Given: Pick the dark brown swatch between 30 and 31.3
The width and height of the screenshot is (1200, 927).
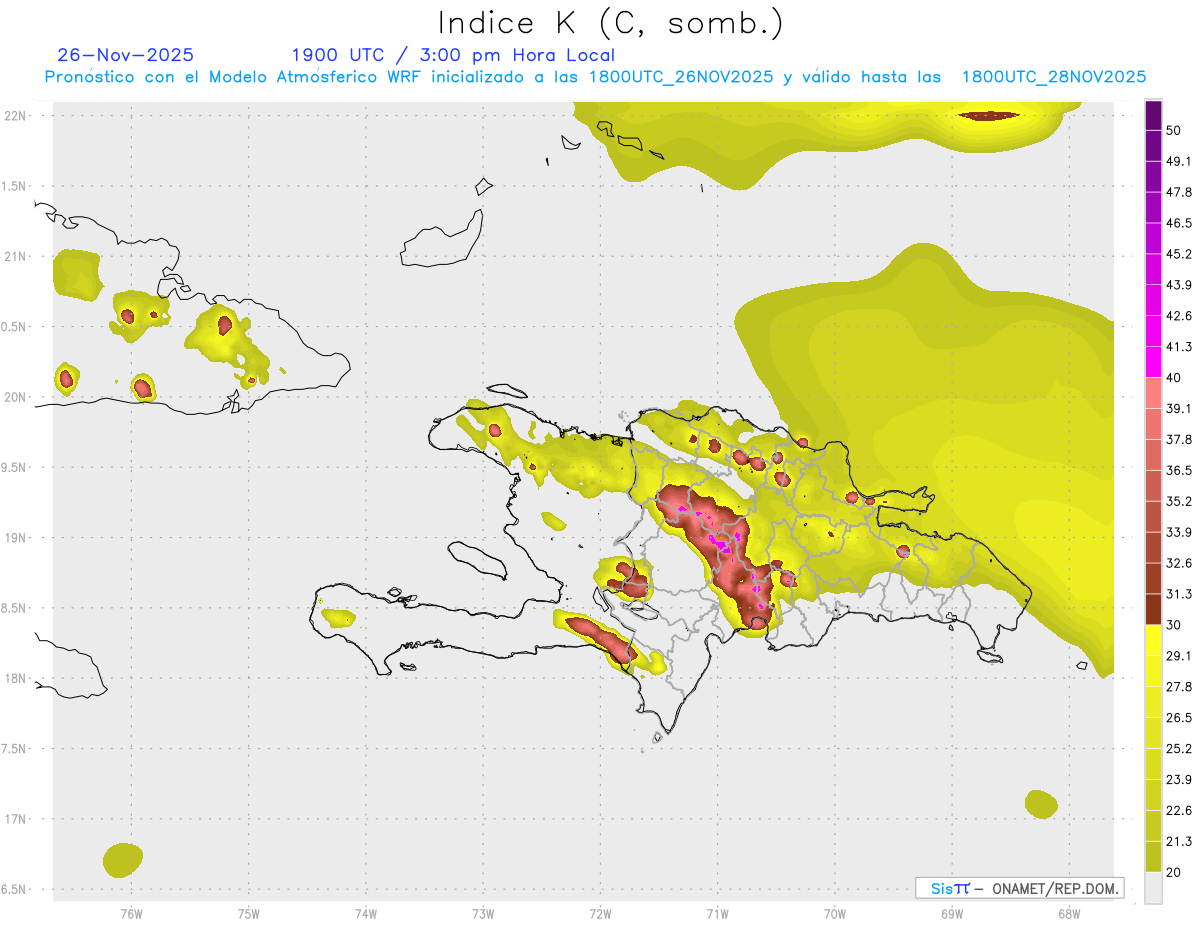Looking at the screenshot, I should (1153, 609).
